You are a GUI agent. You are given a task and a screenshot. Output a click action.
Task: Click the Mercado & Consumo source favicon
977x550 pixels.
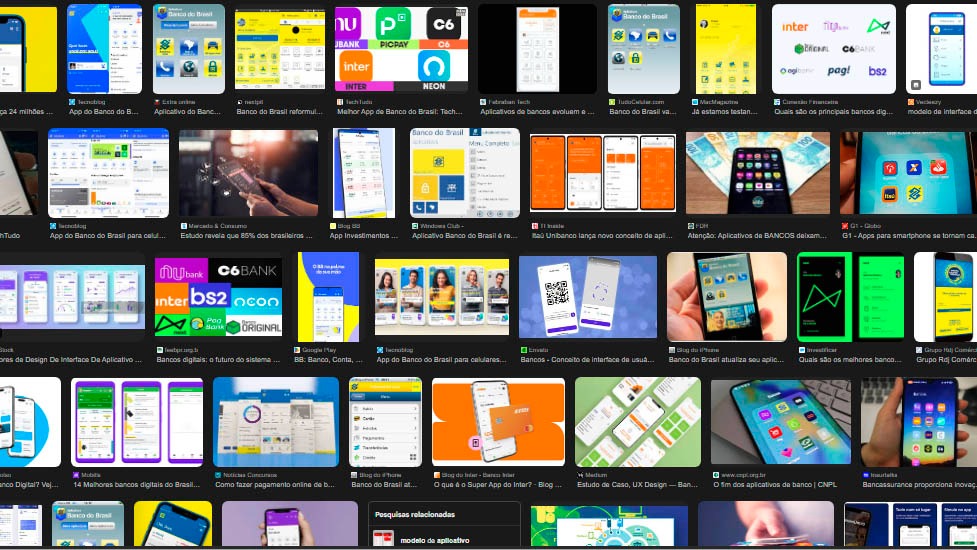pos(184,226)
